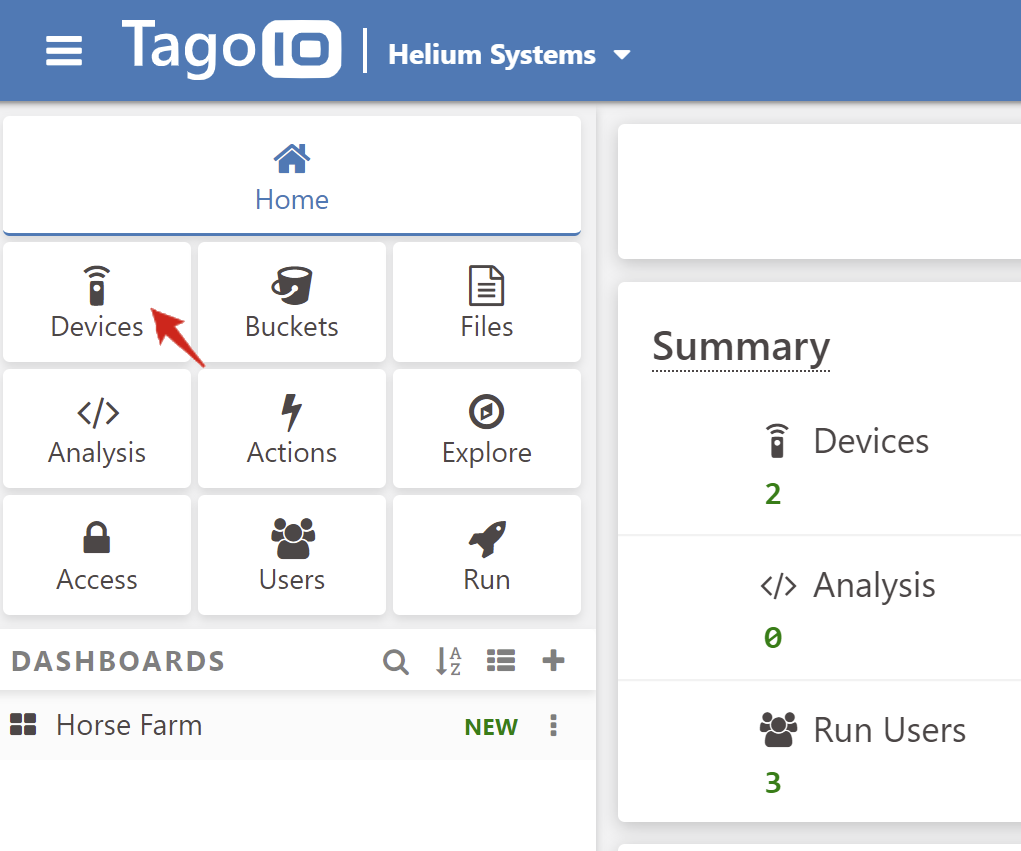Click the TagoIO logo
This screenshot has height=851, width=1021.
[x=232, y=48]
